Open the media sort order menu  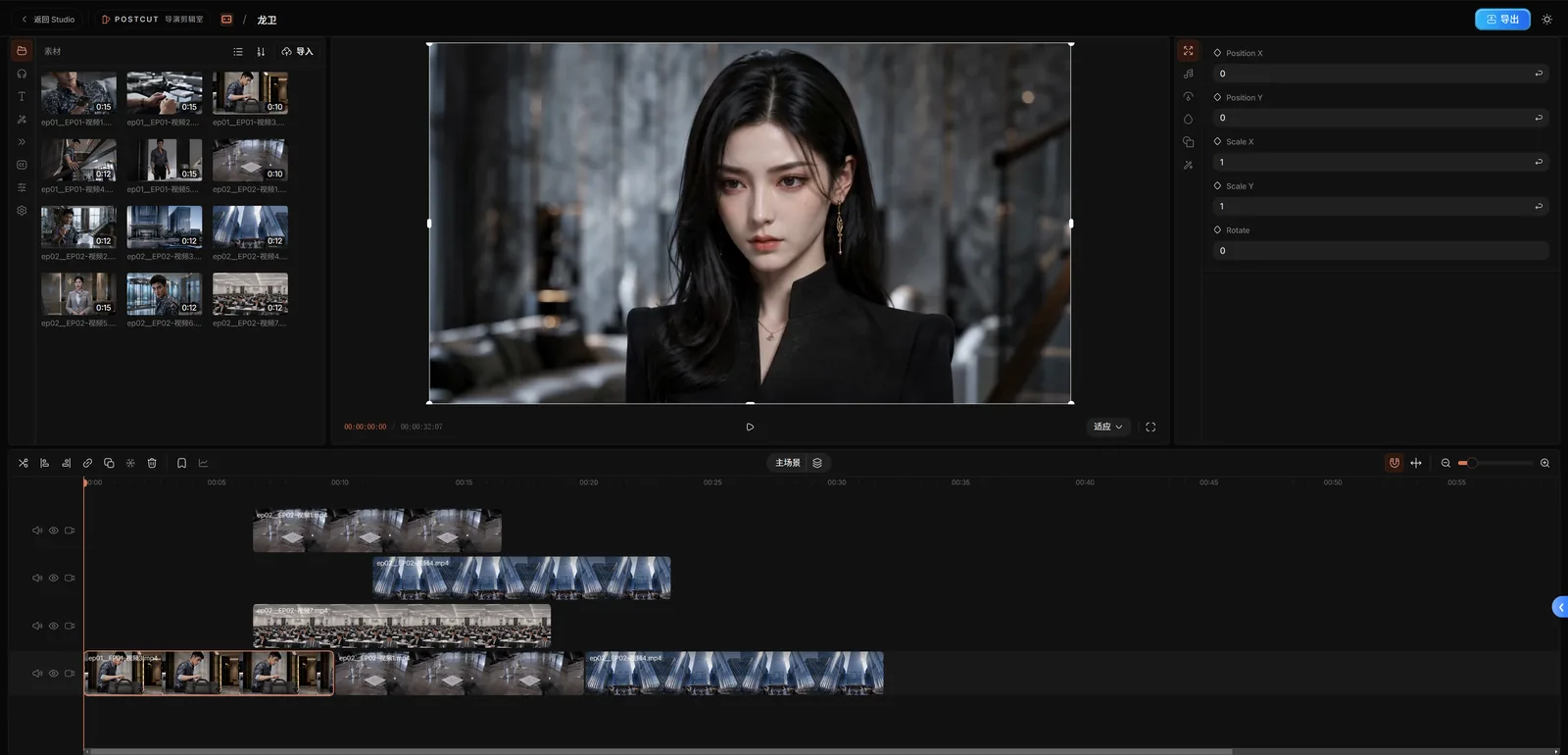point(261,52)
